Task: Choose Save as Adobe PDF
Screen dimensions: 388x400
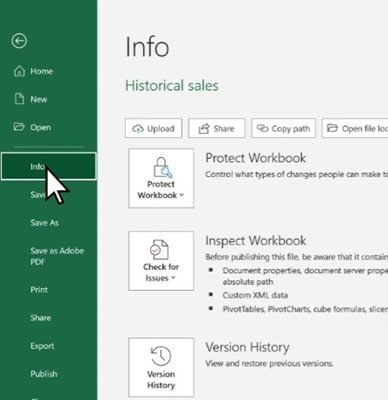Action: tap(57, 256)
